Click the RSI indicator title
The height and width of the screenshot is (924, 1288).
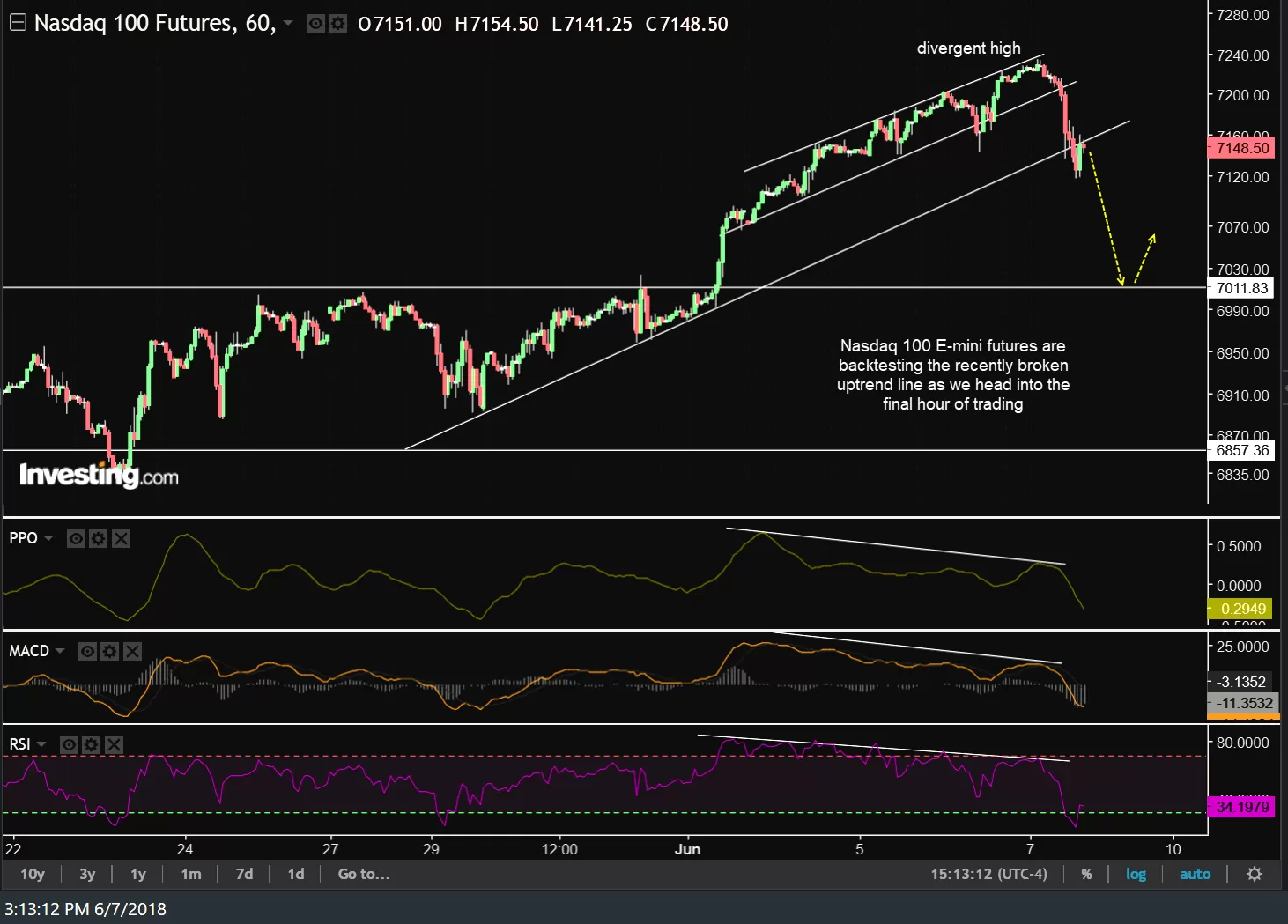pos(19,745)
